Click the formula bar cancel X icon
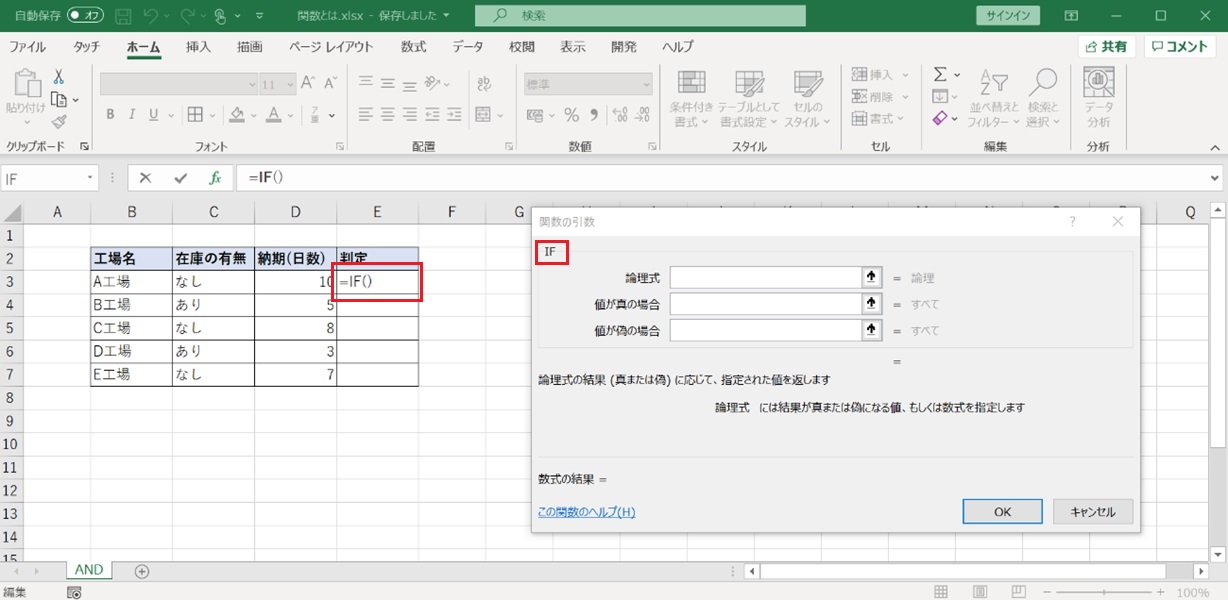The width and height of the screenshot is (1228, 604). (x=146, y=178)
